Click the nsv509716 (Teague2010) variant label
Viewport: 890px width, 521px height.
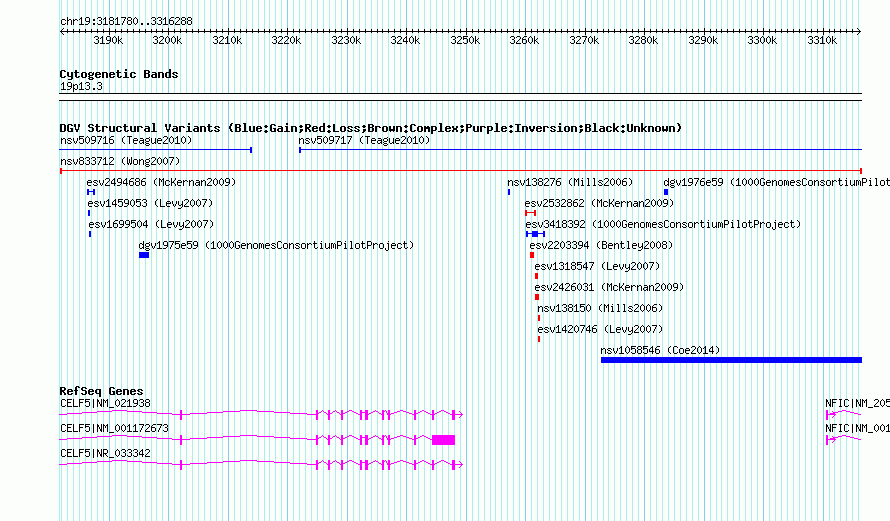click(x=126, y=140)
